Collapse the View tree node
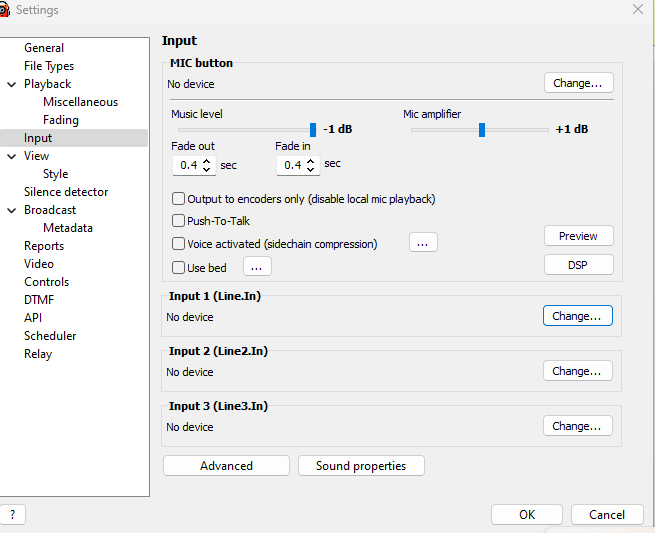This screenshot has width=655, height=533. point(11,156)
